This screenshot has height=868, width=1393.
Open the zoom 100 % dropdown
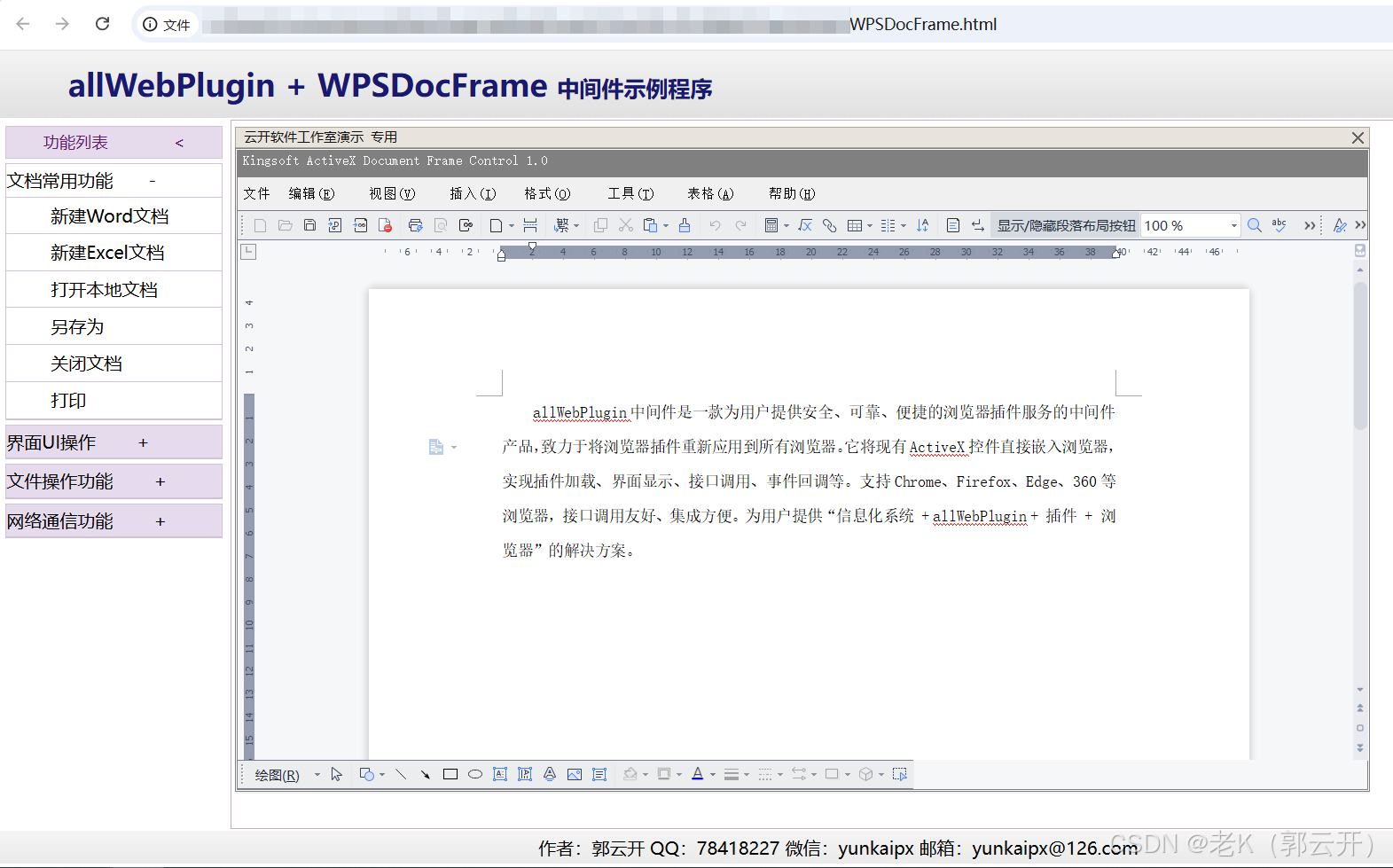click(1233, 225)
